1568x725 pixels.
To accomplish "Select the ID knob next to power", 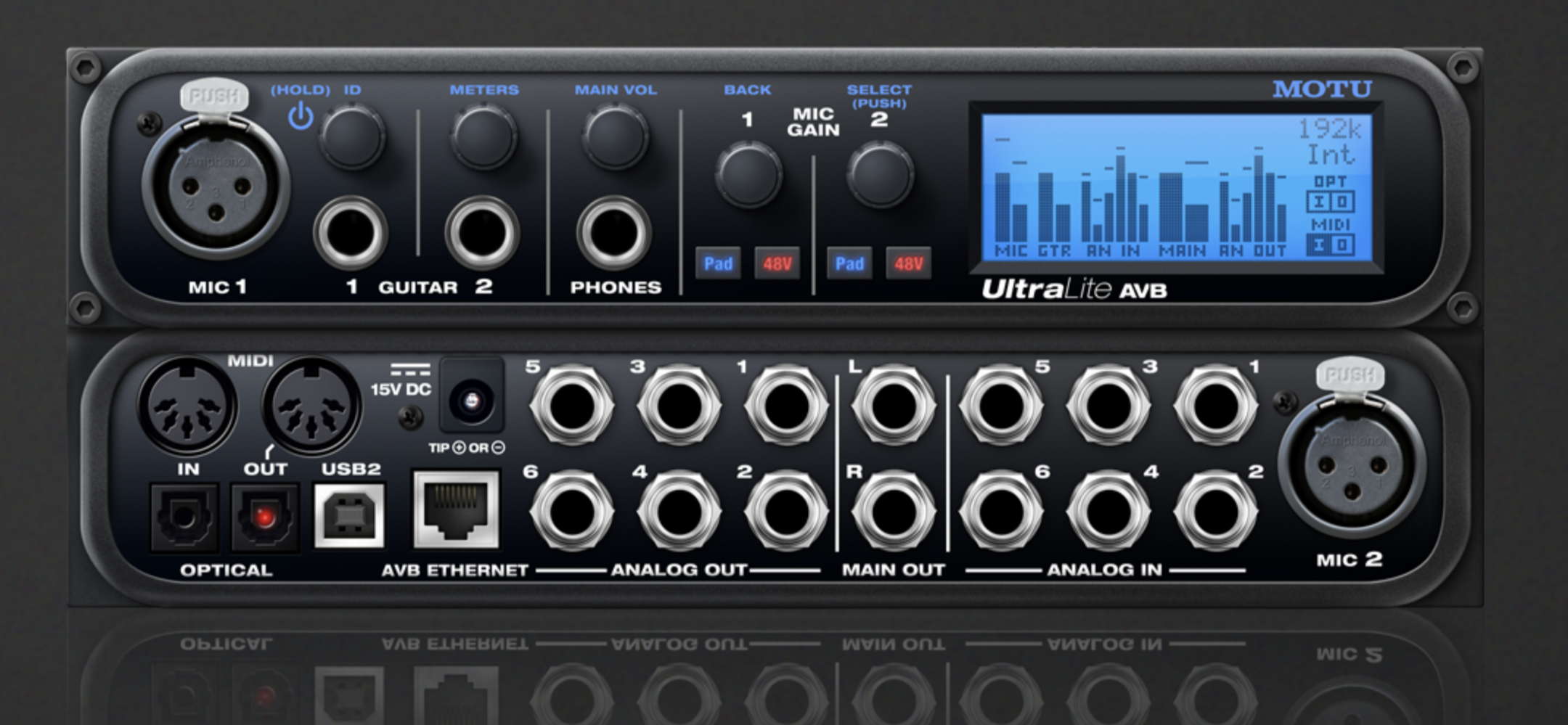I will [352, 136].
